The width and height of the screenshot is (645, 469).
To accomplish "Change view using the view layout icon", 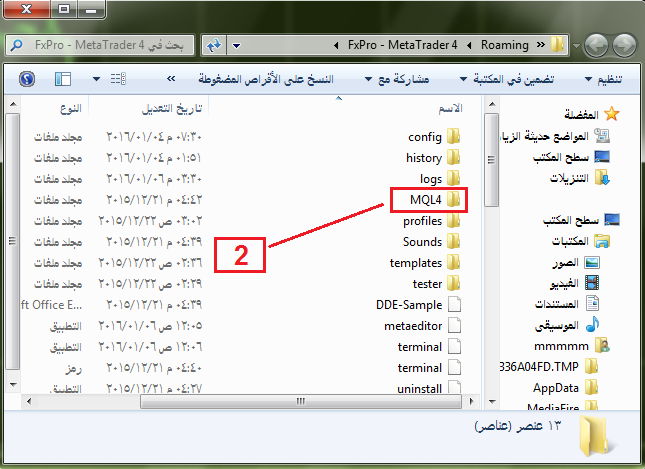I will tap(118, 79).
